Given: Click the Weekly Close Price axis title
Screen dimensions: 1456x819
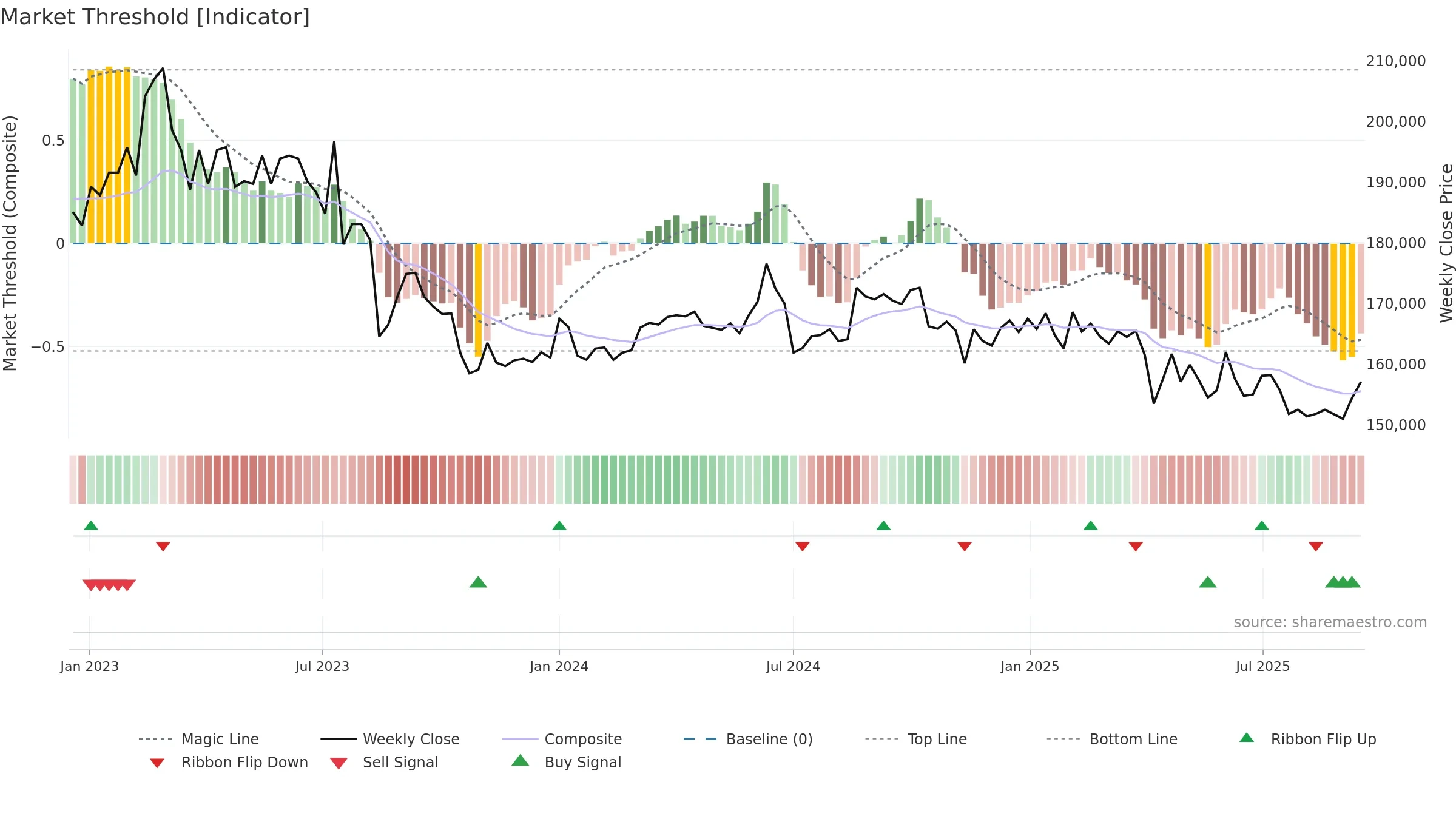Looking at the screenshot, I should point(1446,243).
